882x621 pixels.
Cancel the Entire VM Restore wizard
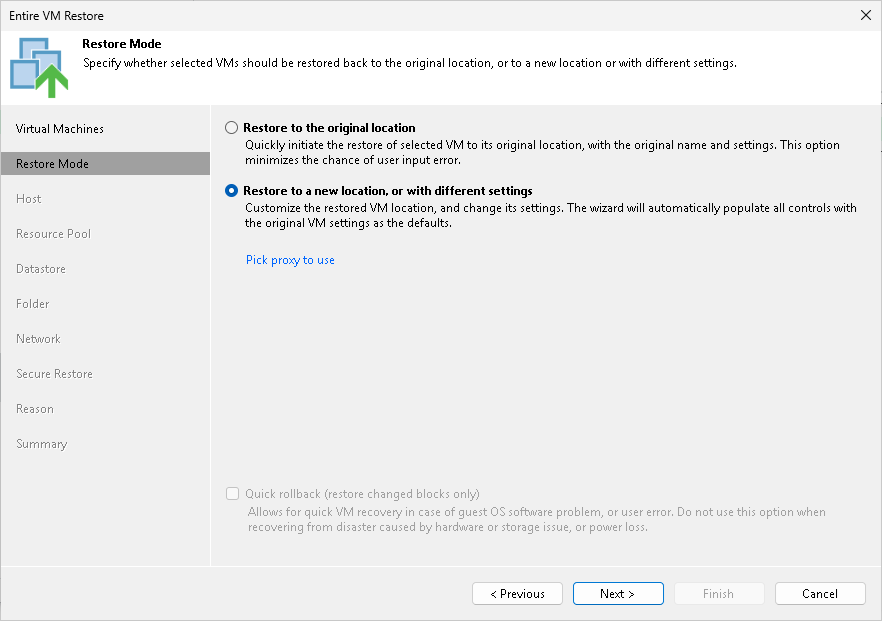pyautogui.click(x=820, y=593)
